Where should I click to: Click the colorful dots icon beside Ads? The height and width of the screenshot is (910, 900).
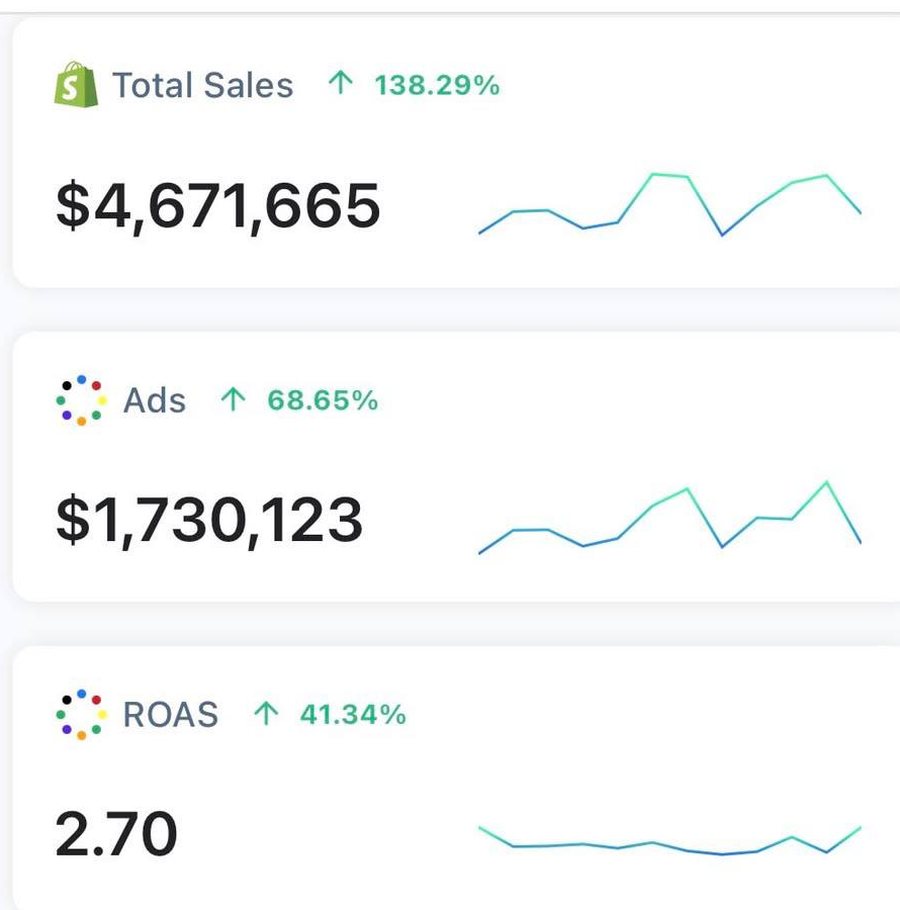(81, 400)
